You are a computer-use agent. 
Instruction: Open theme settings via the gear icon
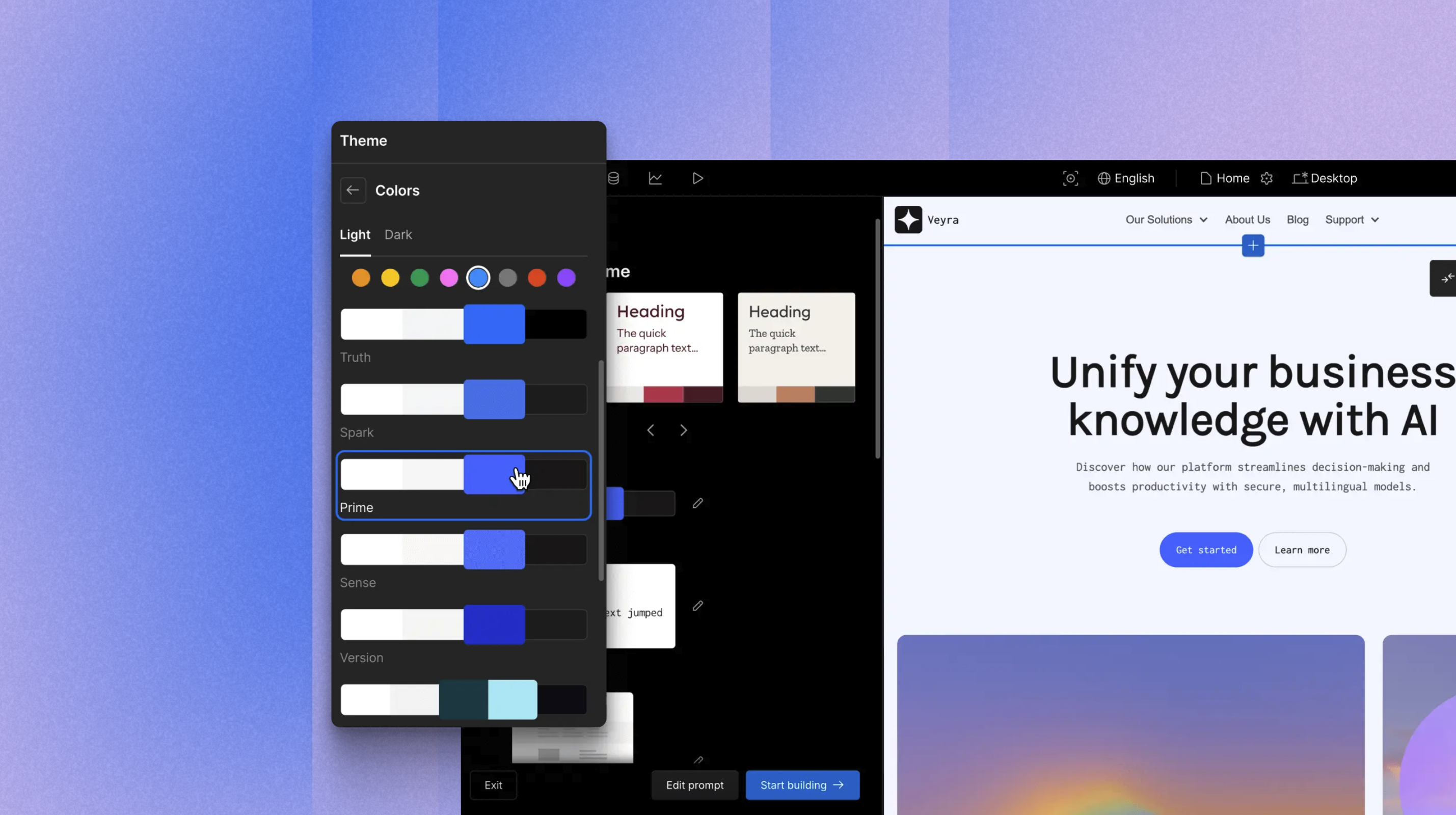click(x=1266, y=178)
